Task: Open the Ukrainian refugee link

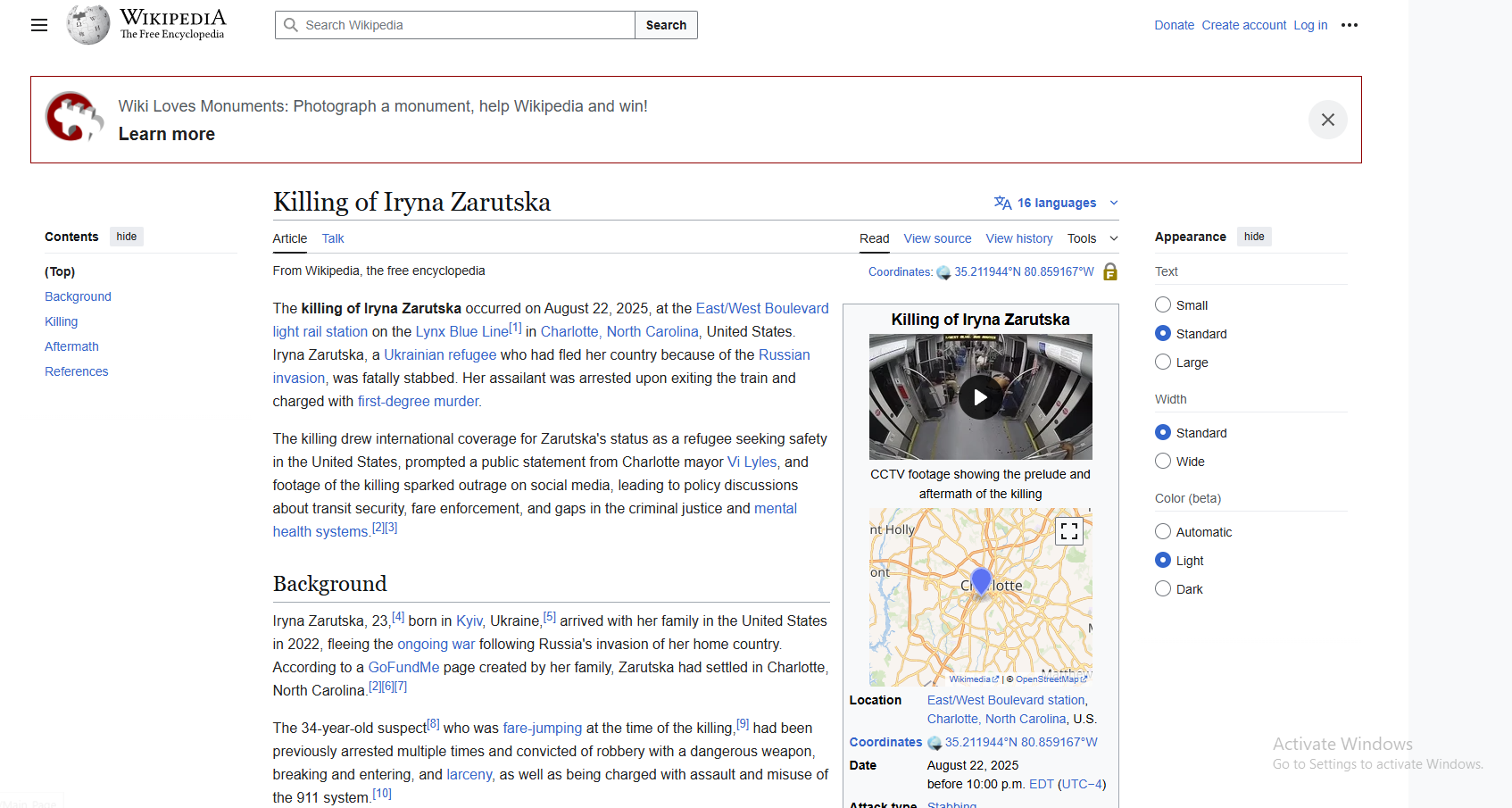Action: 440,354
